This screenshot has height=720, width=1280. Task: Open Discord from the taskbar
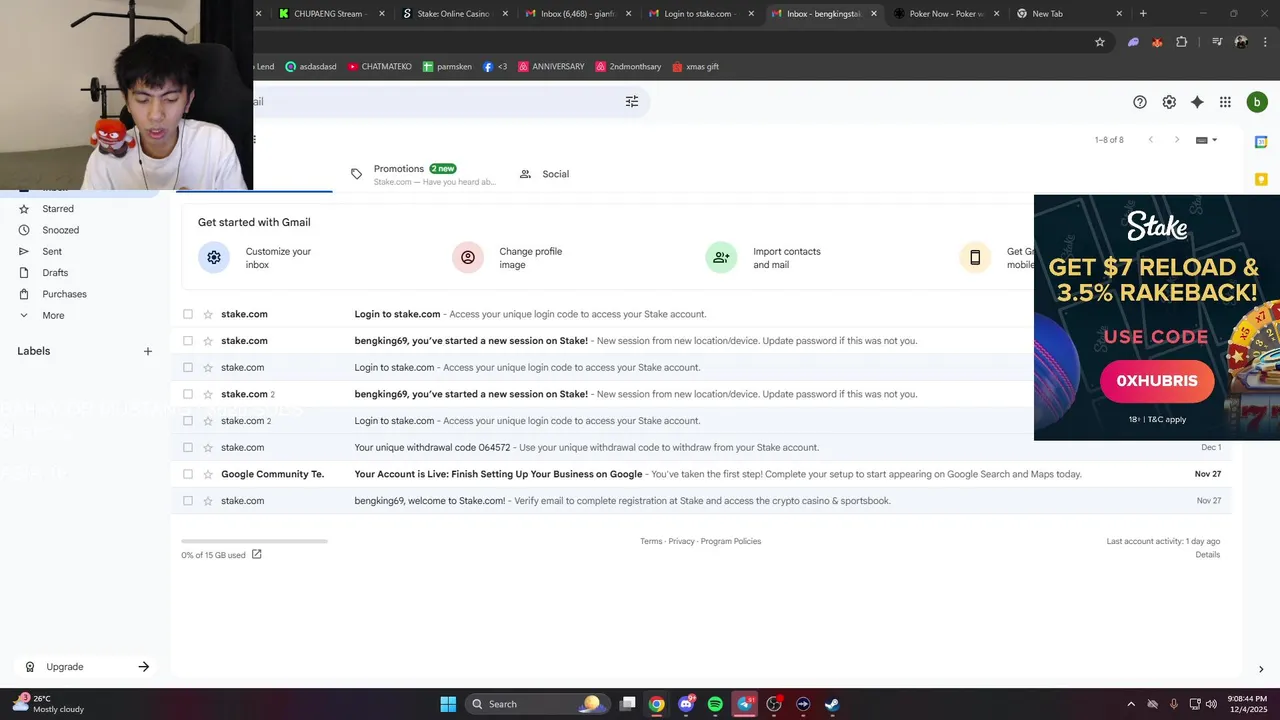(686, 704)
